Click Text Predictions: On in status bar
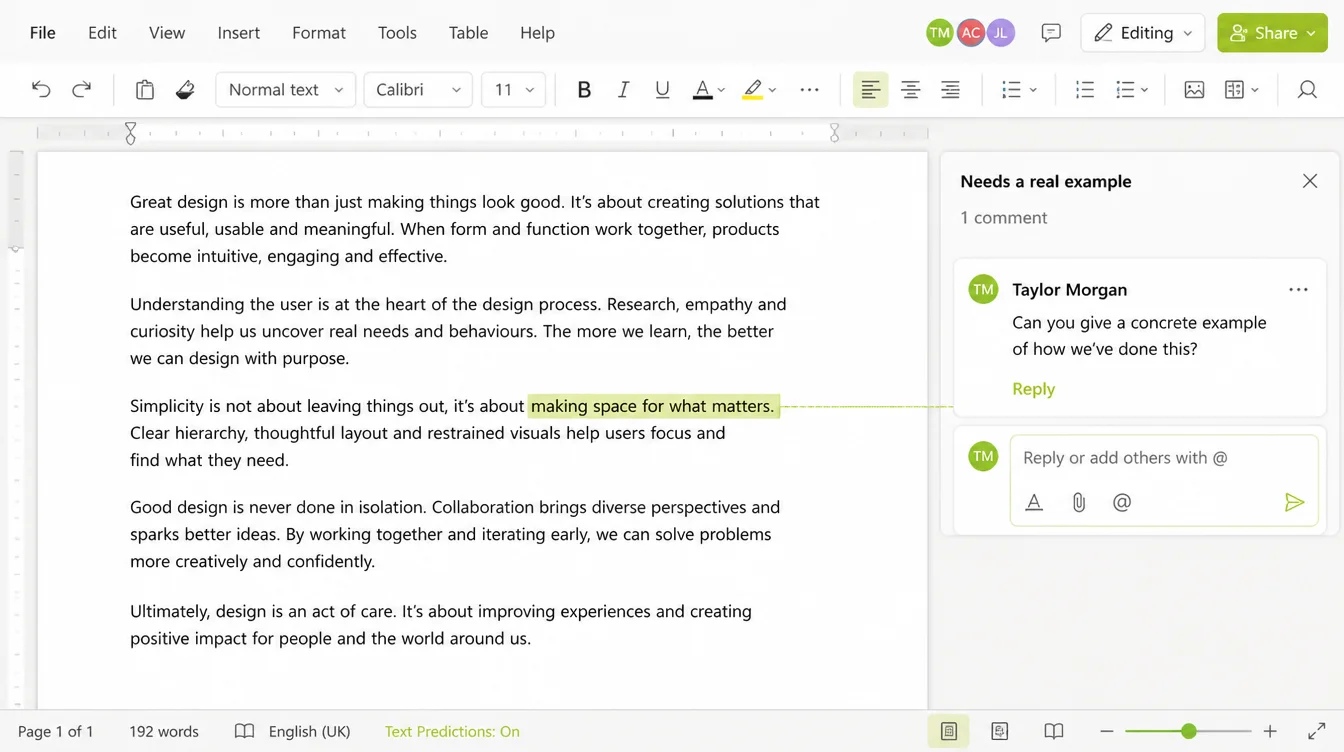Image resolution: width=1344 pixels, height=752 pixels. pyautogui.click(x=452, y=732)
